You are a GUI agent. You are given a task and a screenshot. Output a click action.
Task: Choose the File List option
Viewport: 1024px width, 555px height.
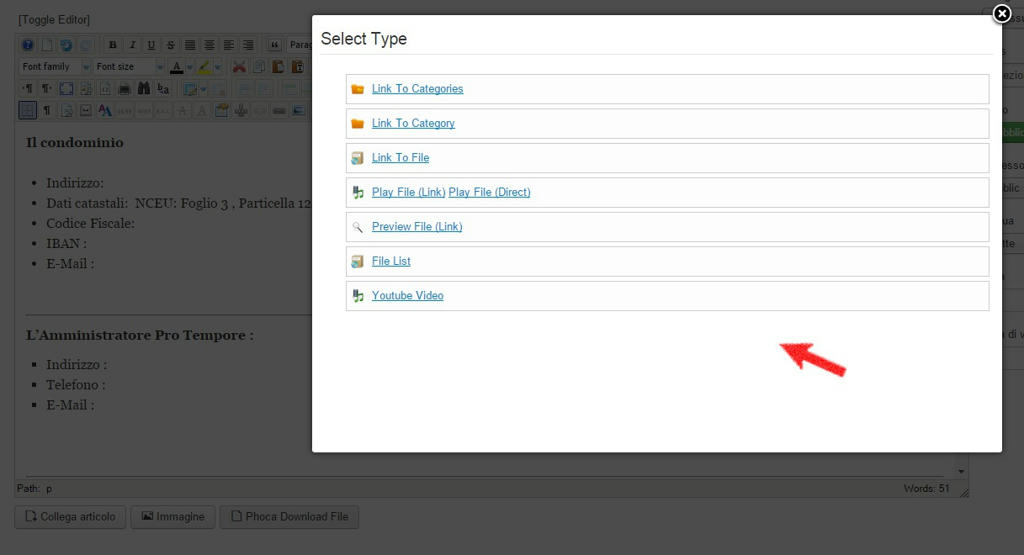pos(391,262)
